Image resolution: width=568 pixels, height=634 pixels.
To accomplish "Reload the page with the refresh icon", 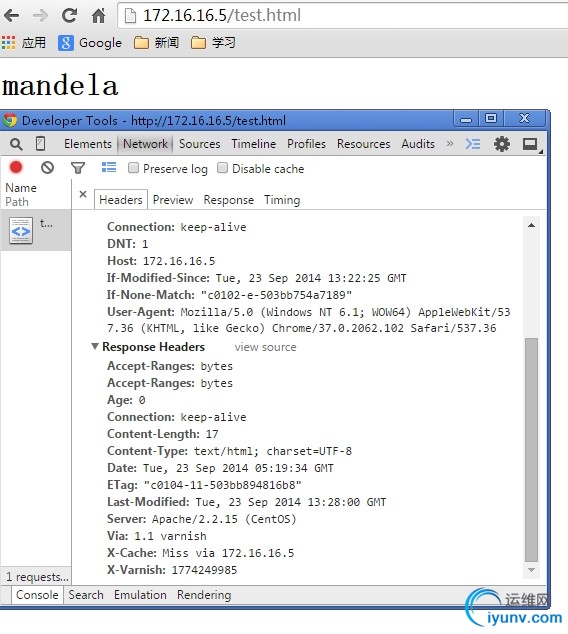I will pyautogui.click(x=70, y=16).
